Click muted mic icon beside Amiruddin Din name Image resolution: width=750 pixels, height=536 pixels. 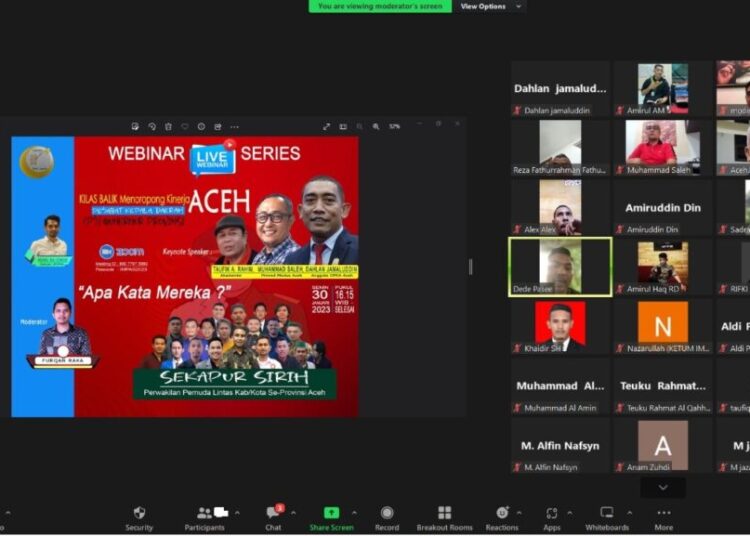click(620, 230)
